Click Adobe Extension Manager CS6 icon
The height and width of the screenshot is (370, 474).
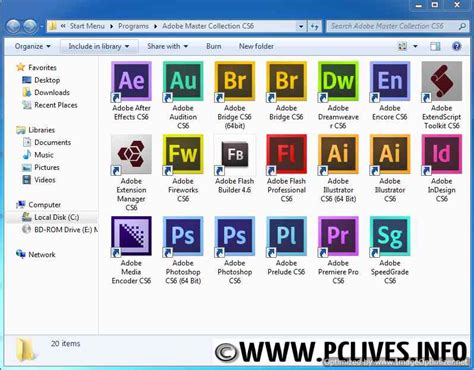(131, 155)
